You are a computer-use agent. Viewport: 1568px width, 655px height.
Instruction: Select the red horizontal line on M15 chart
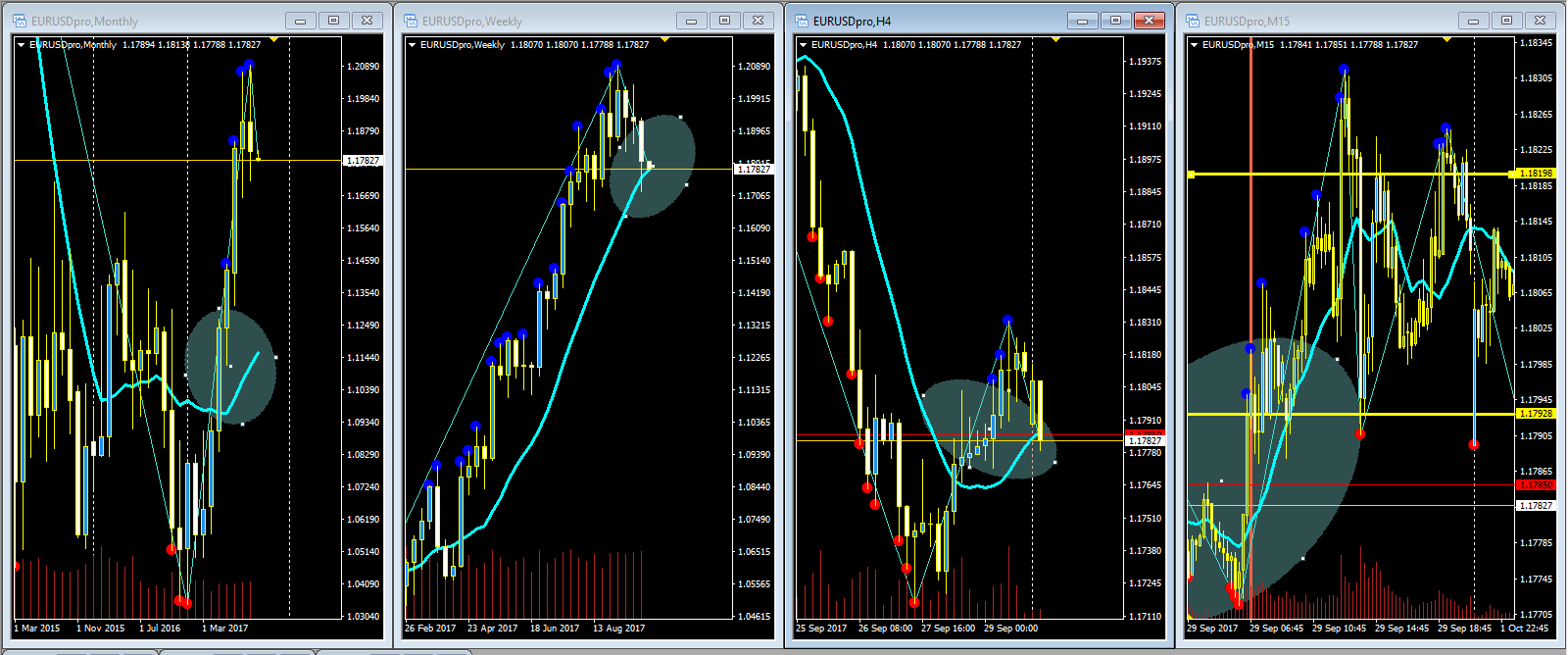tap(1352, 485)
